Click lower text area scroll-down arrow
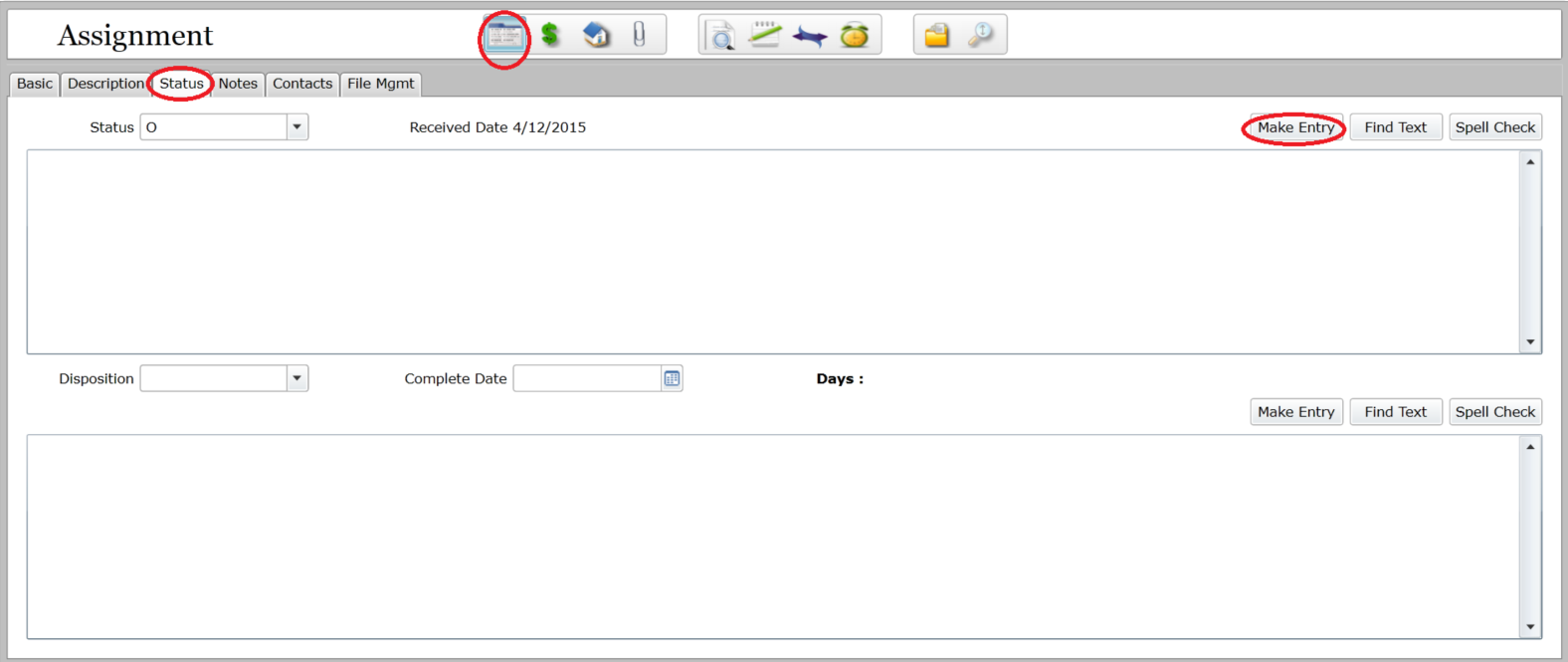 tap(1530, 627)
